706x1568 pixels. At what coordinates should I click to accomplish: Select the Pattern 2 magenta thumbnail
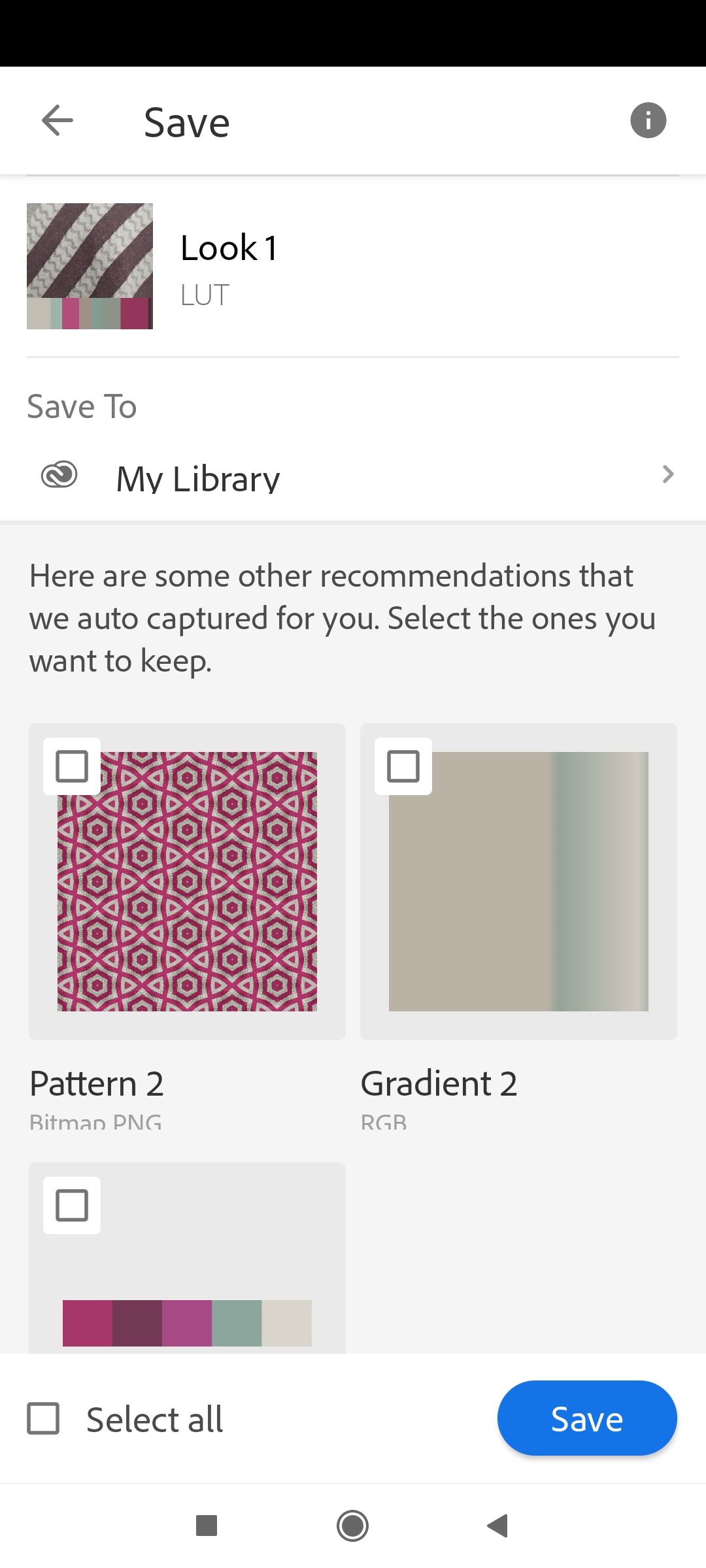click(188, 882)
